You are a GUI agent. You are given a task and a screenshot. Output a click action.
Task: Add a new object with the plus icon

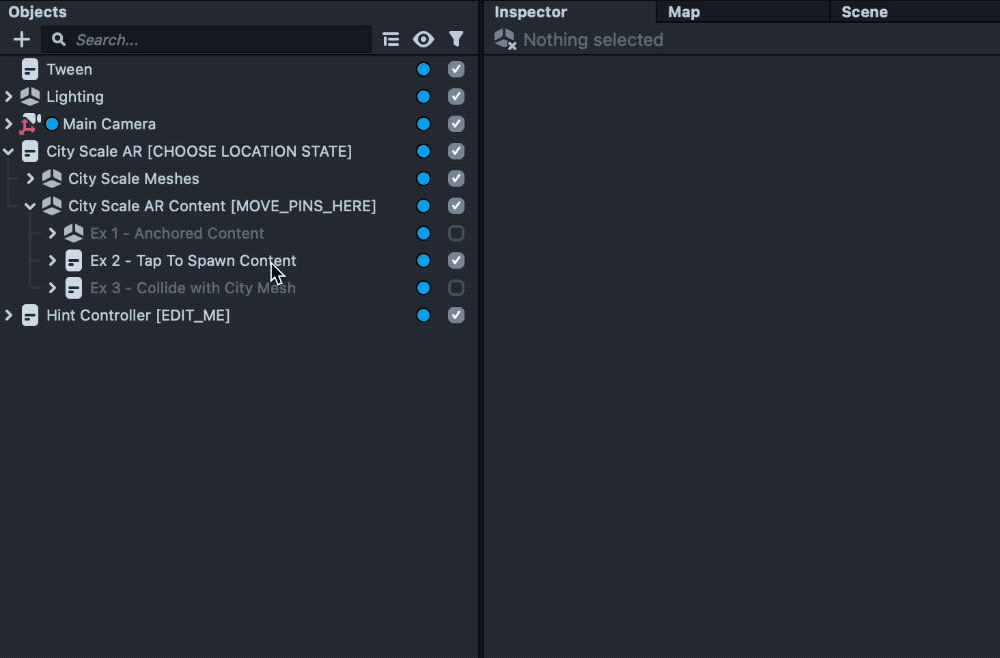(21, 39)
